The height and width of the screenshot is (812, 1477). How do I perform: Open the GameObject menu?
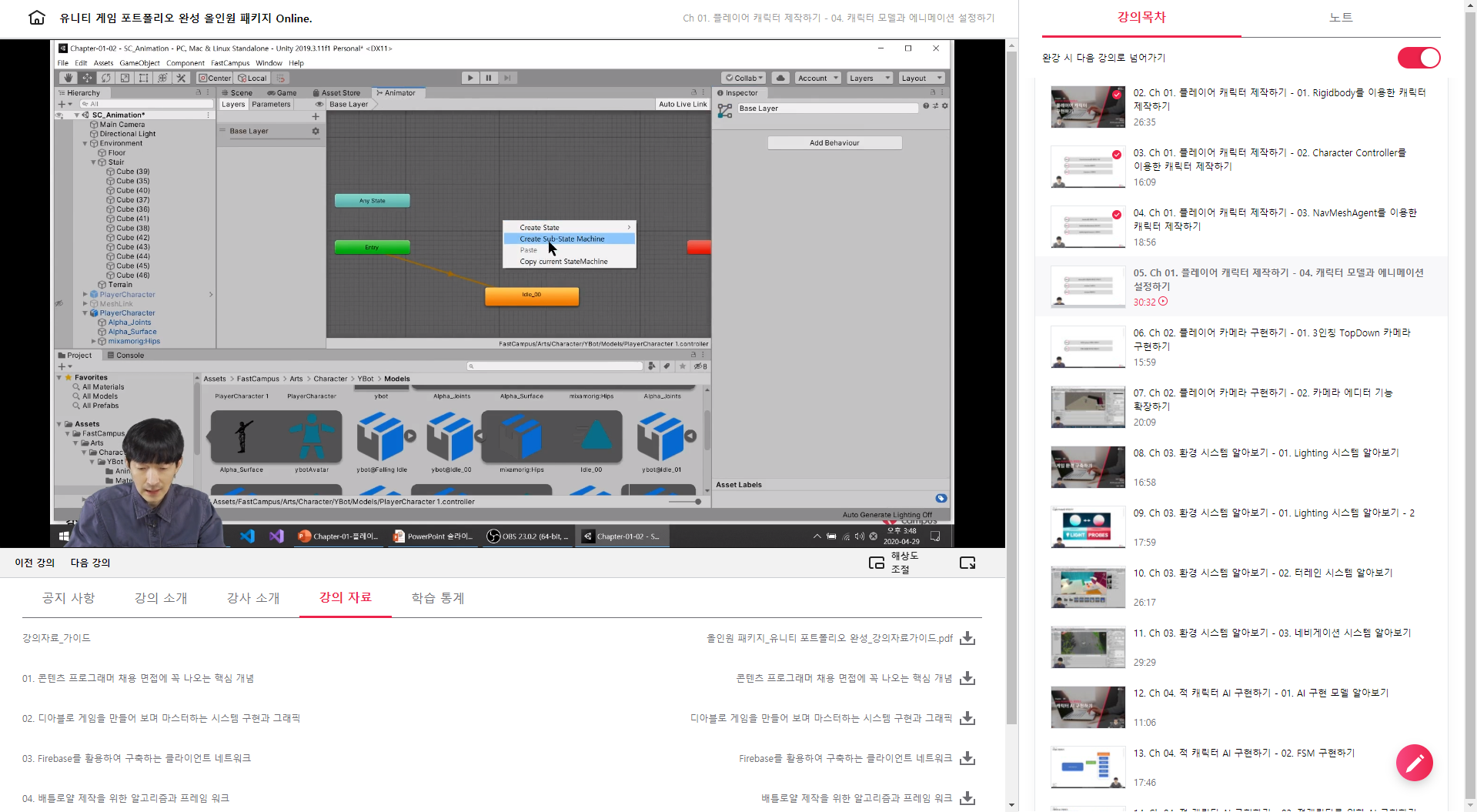click(139, 63)
